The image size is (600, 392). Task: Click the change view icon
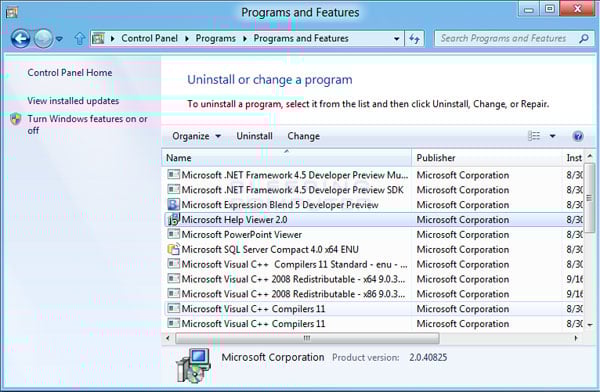[x=534, y=136]
